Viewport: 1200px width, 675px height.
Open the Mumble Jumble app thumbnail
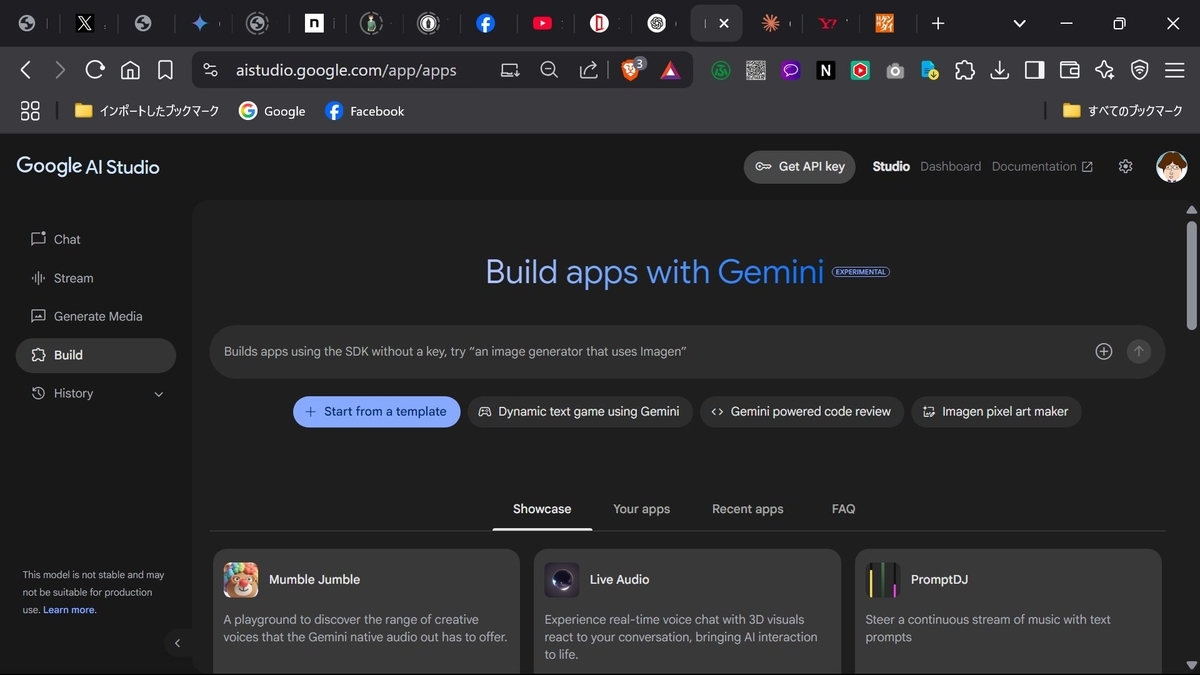click(241, 580)
